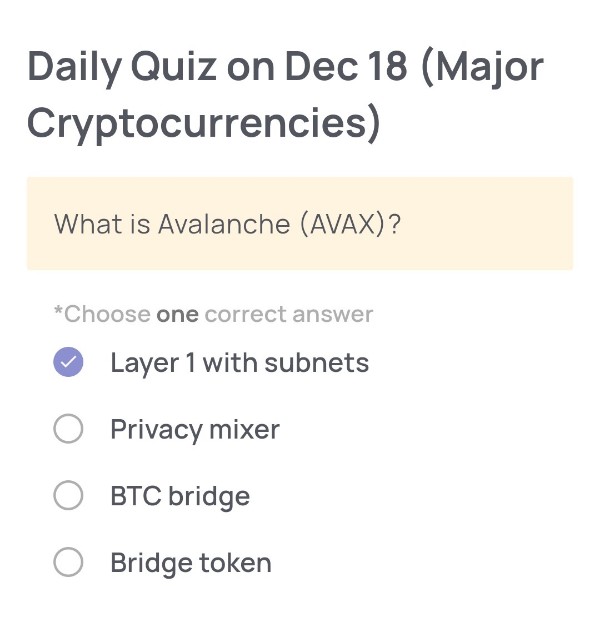Click the checked radio beside Layer 1 with subnets
The width and height of the screenshot is (600, 632).
coord(68,362)
